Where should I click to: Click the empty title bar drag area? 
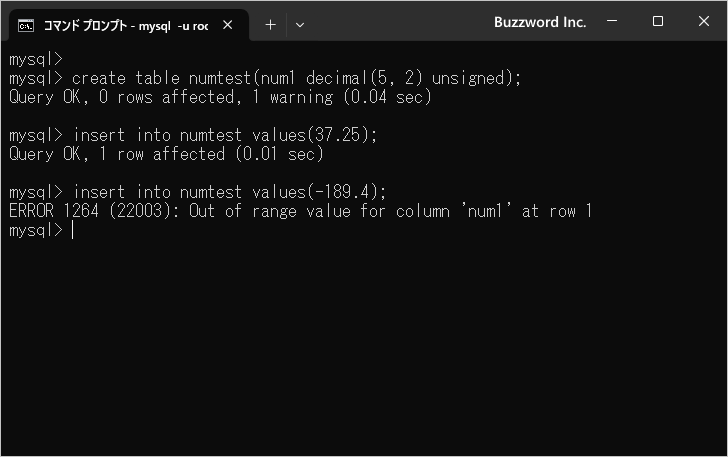(399, 22)
